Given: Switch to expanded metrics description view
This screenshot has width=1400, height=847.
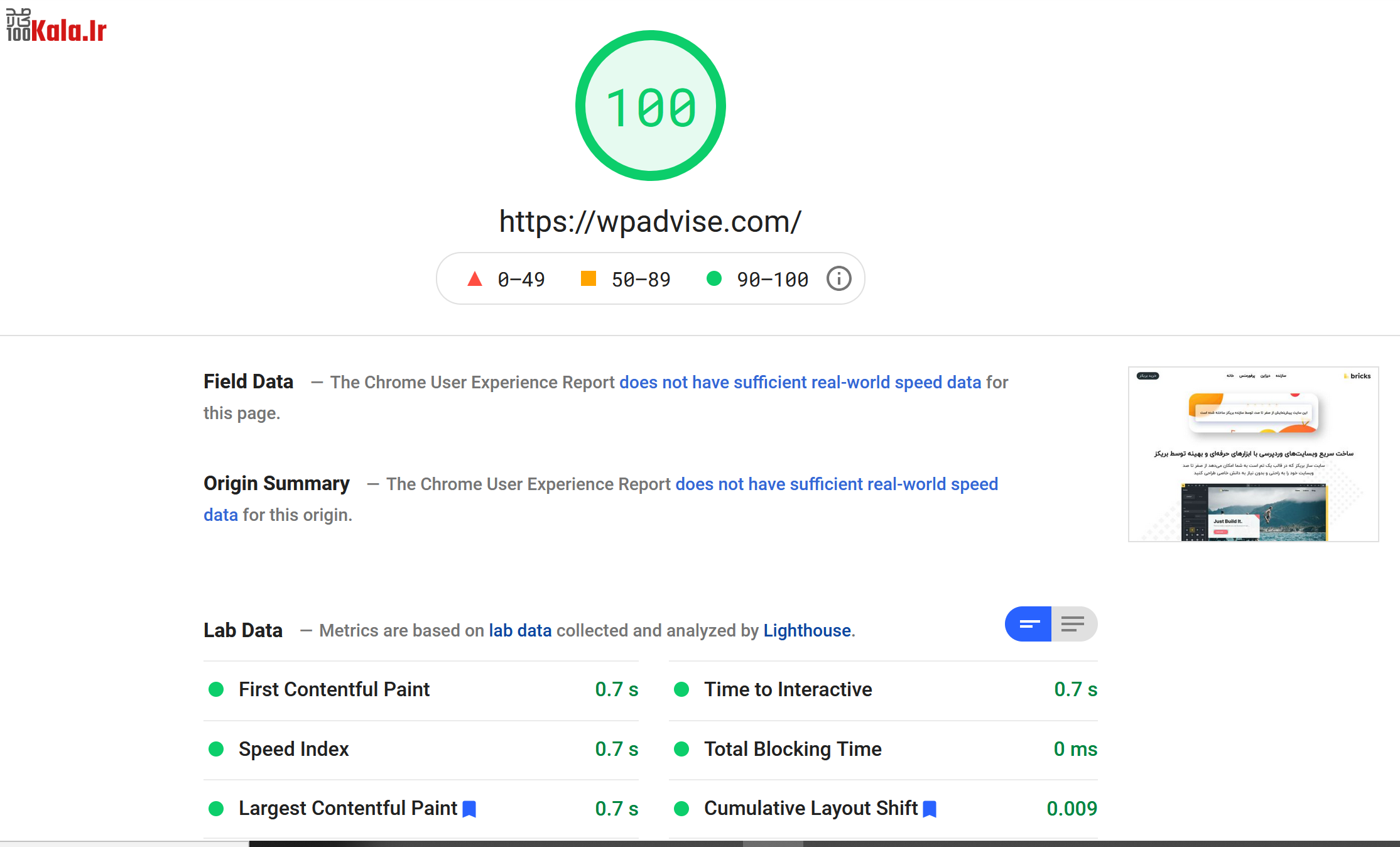Looking at the screenshot, I should click(1073, 624).
